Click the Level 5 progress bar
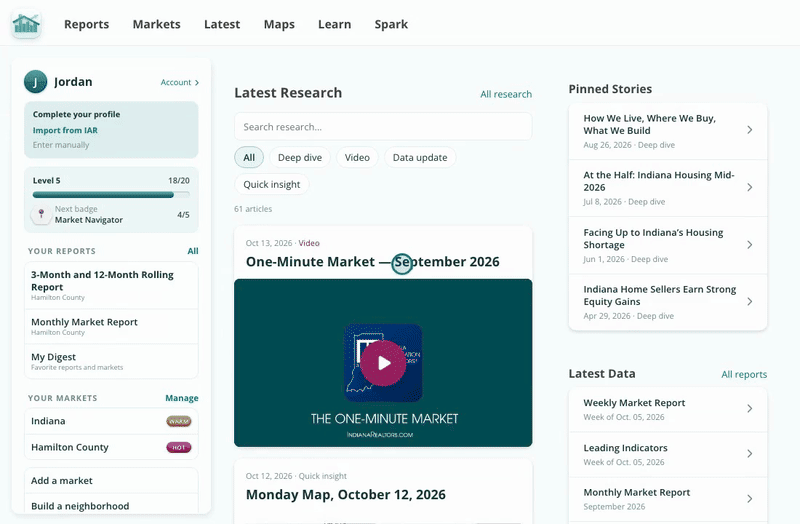800x524 pixels. [111, 194]
